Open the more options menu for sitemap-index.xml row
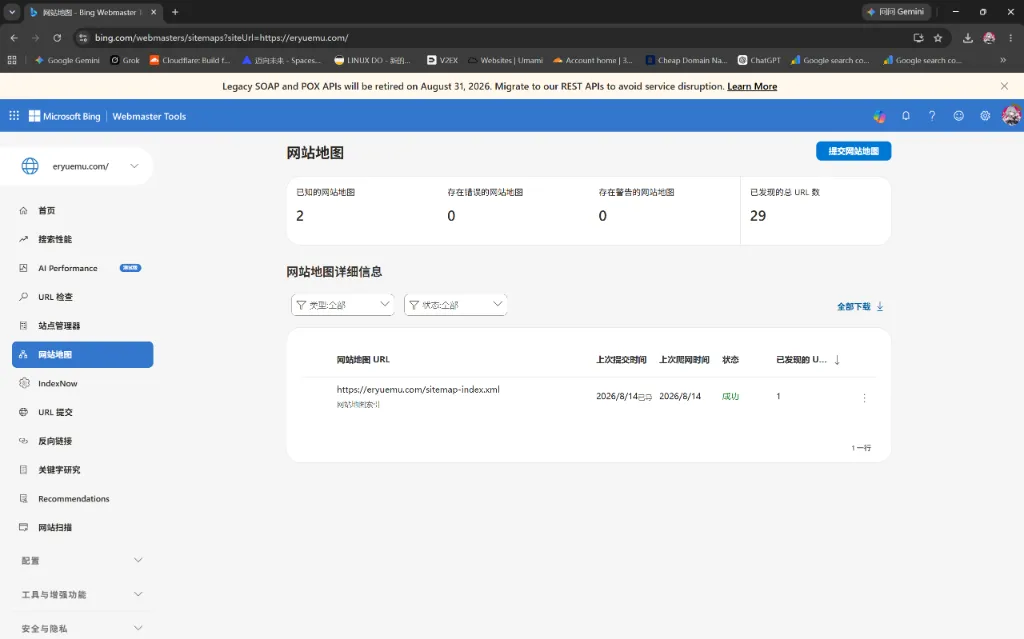This screenshot has height=639, width=1024. 864,398
